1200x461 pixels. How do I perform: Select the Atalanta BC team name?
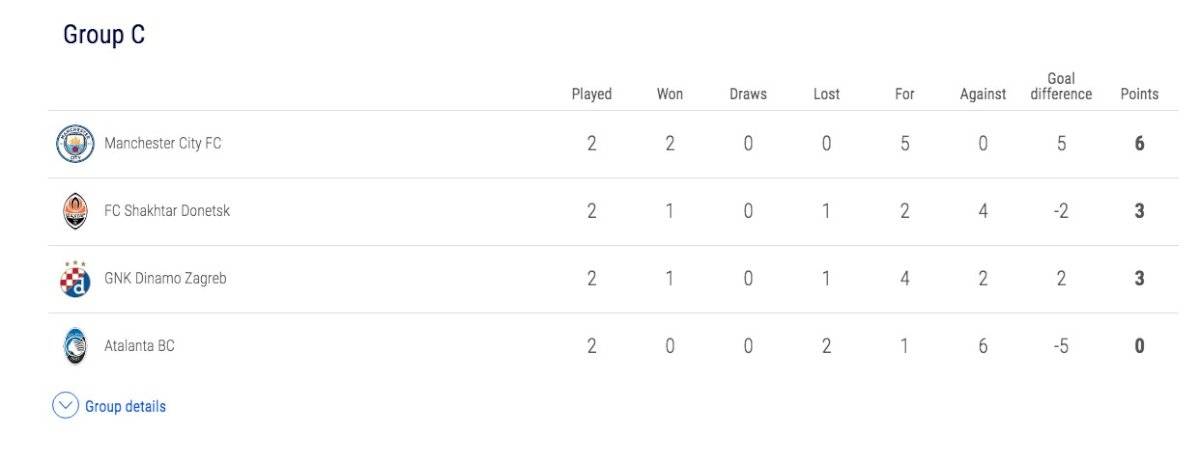[x=139, y=346]
